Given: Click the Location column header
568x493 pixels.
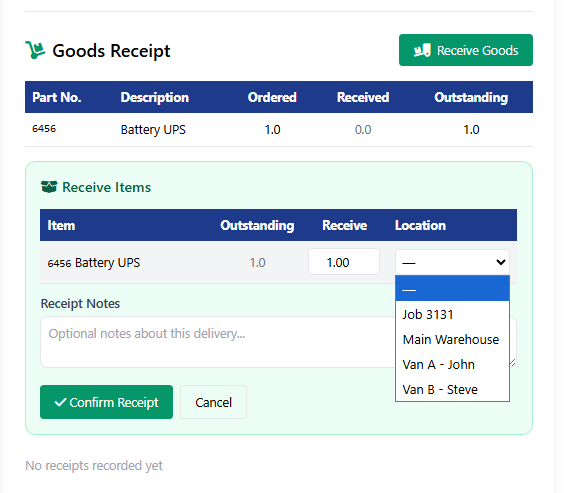Looking at the screenshot, I should [420, 225].
